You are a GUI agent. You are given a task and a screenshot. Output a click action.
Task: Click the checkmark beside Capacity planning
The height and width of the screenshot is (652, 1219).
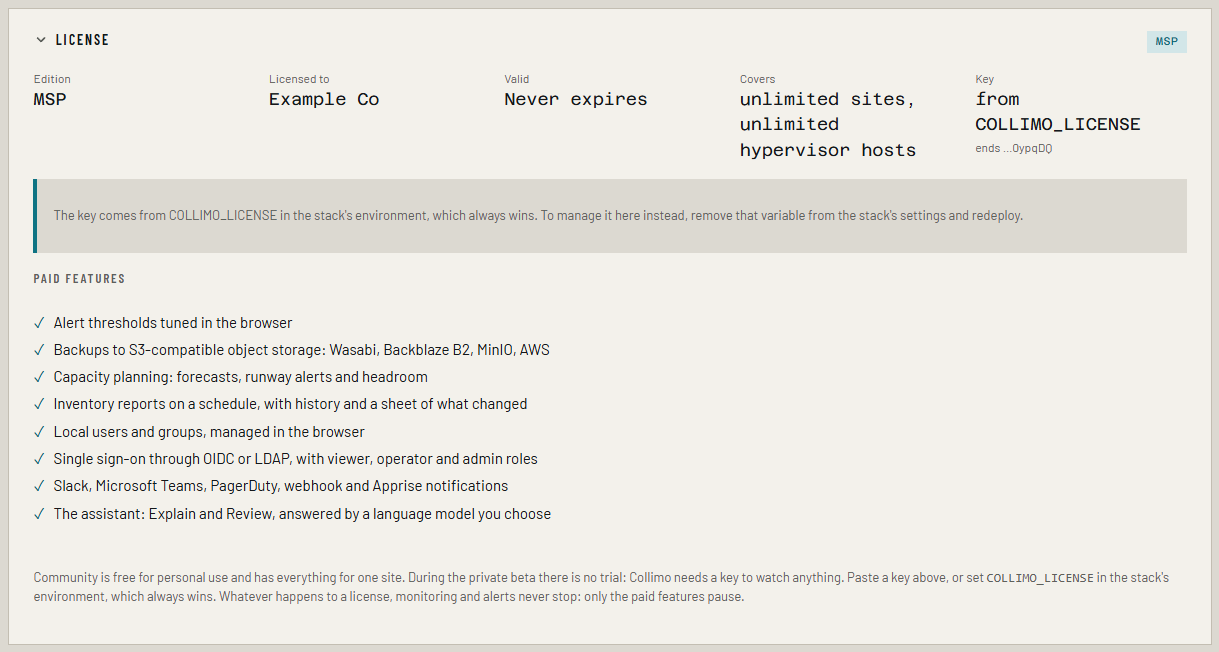(x=39, y=377)
